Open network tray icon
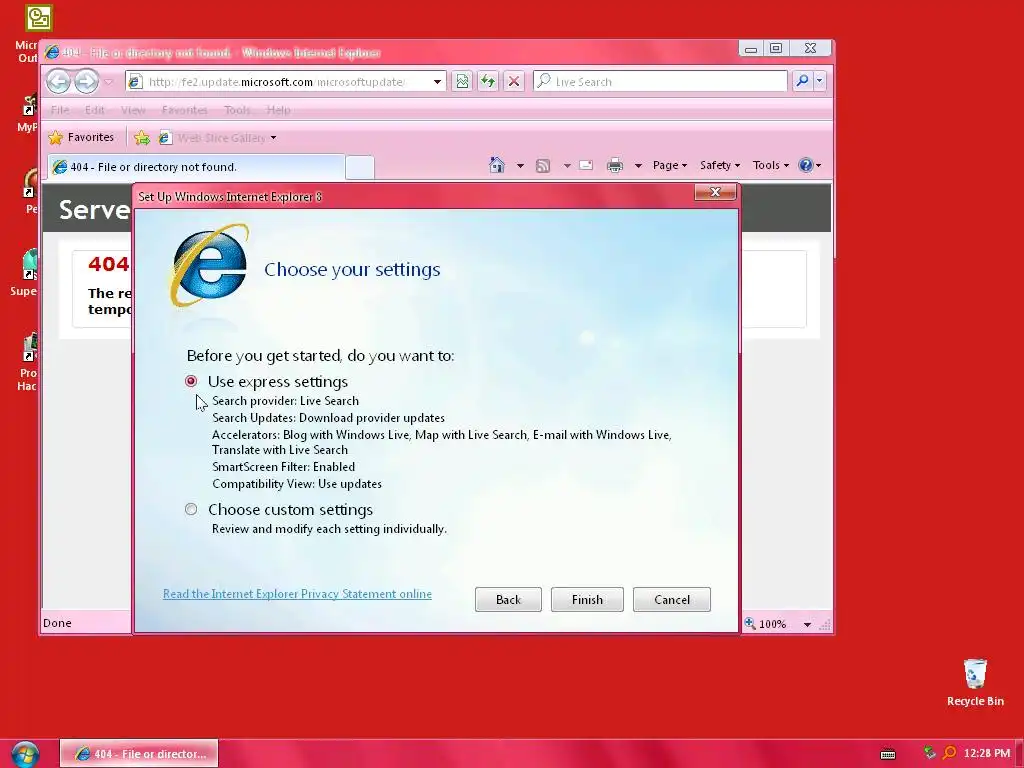 point(929,753)
